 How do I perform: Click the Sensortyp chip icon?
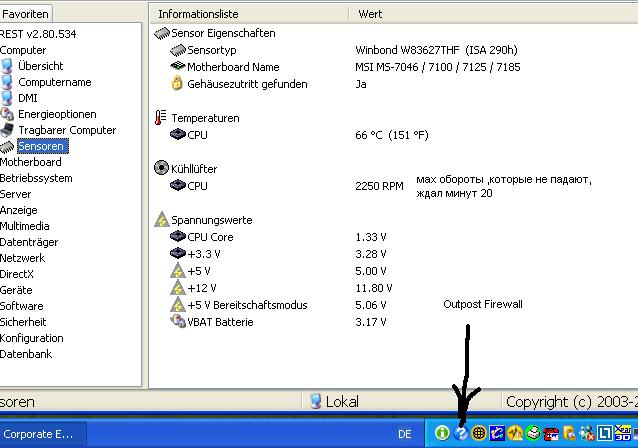(x=177, y=50)
